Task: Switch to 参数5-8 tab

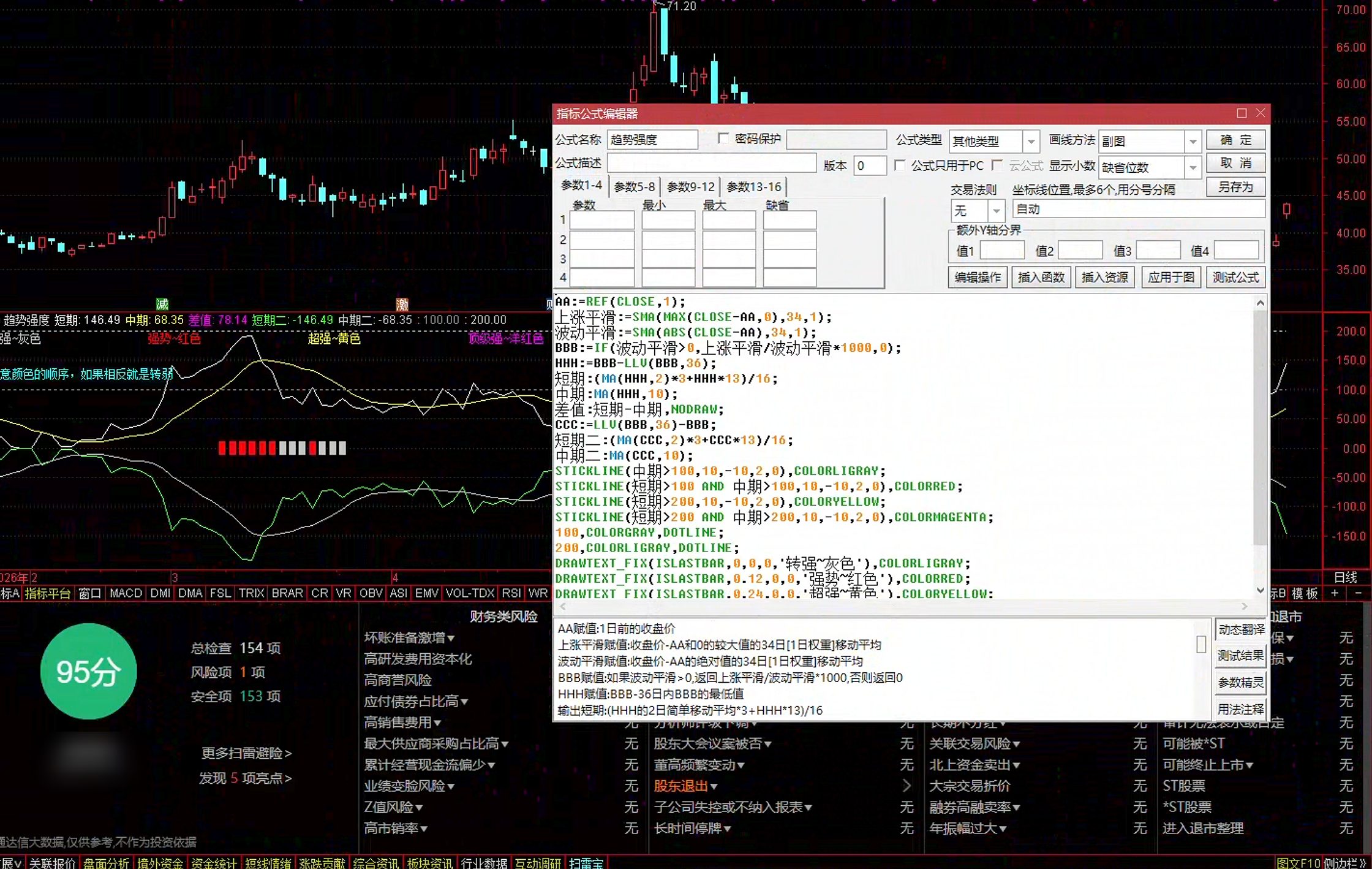Action: tap(635, 187)
